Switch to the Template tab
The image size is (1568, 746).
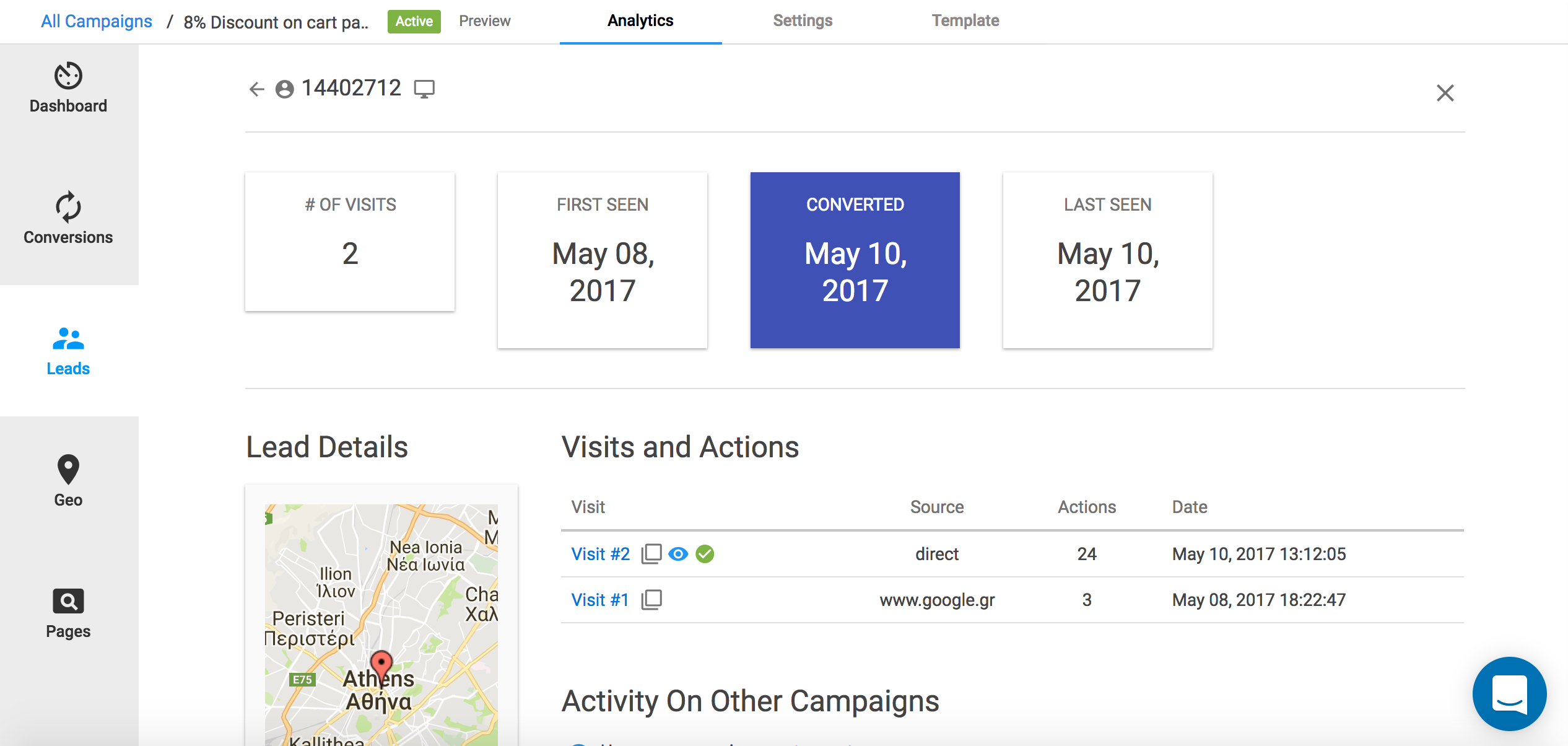point(965,21)
